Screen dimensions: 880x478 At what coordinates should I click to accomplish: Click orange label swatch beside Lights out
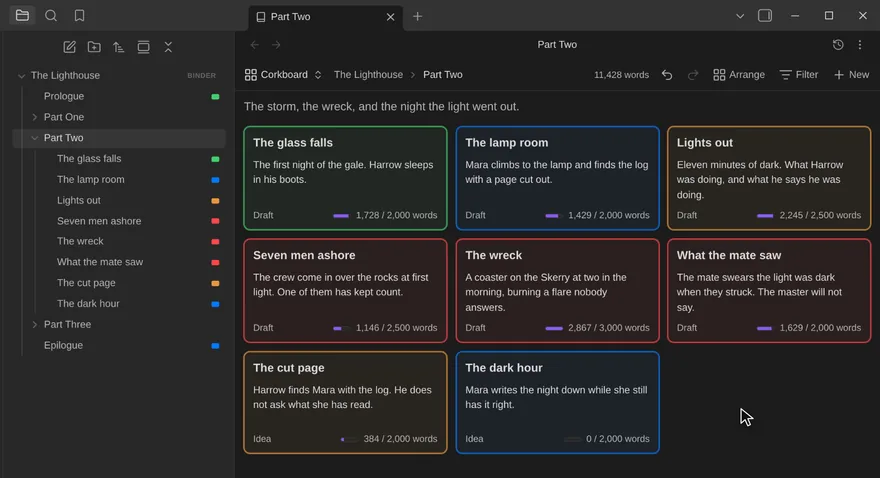pos(215,201)
